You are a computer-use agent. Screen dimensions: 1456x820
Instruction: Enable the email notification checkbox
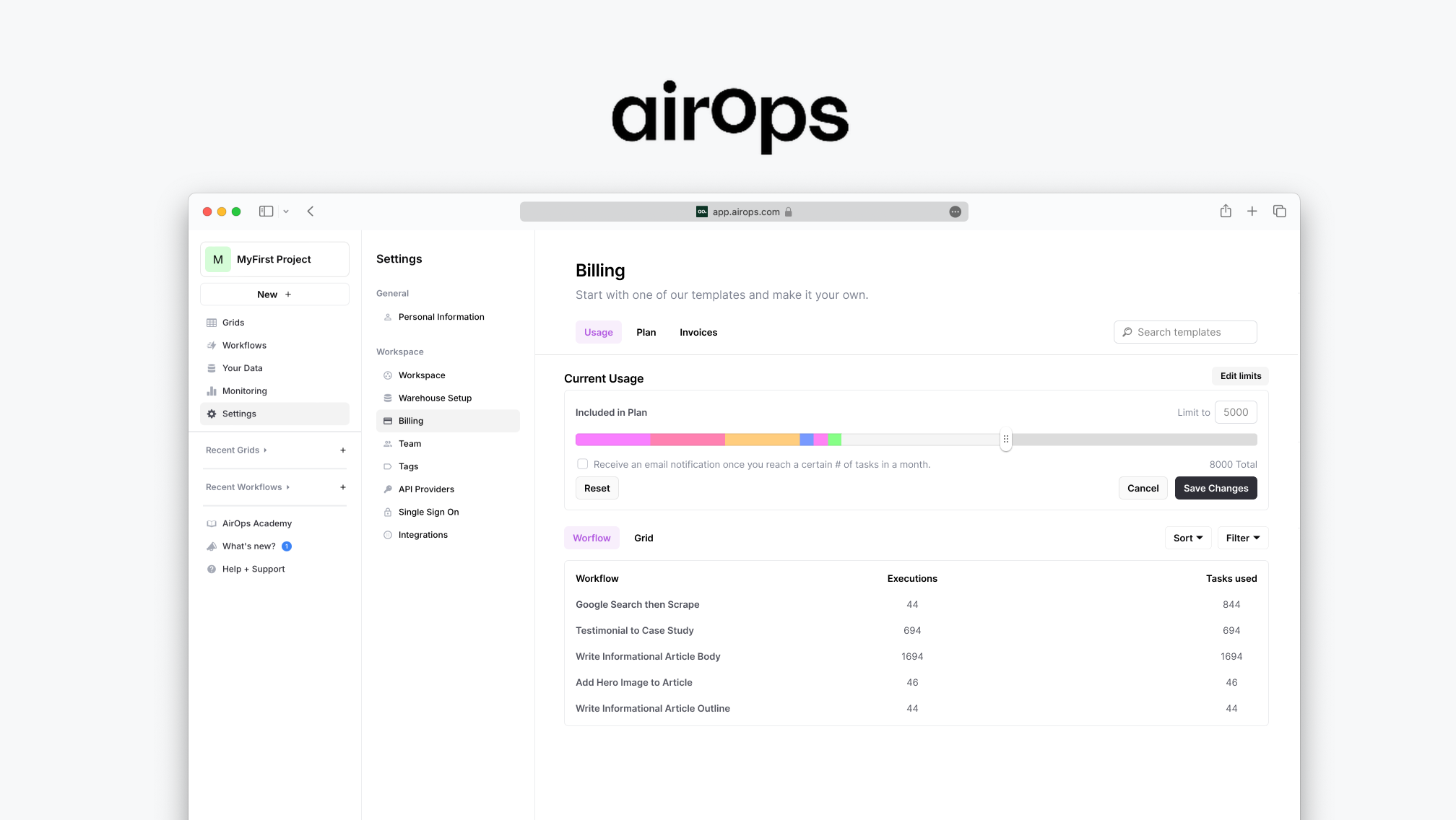[x=582, y=464]
